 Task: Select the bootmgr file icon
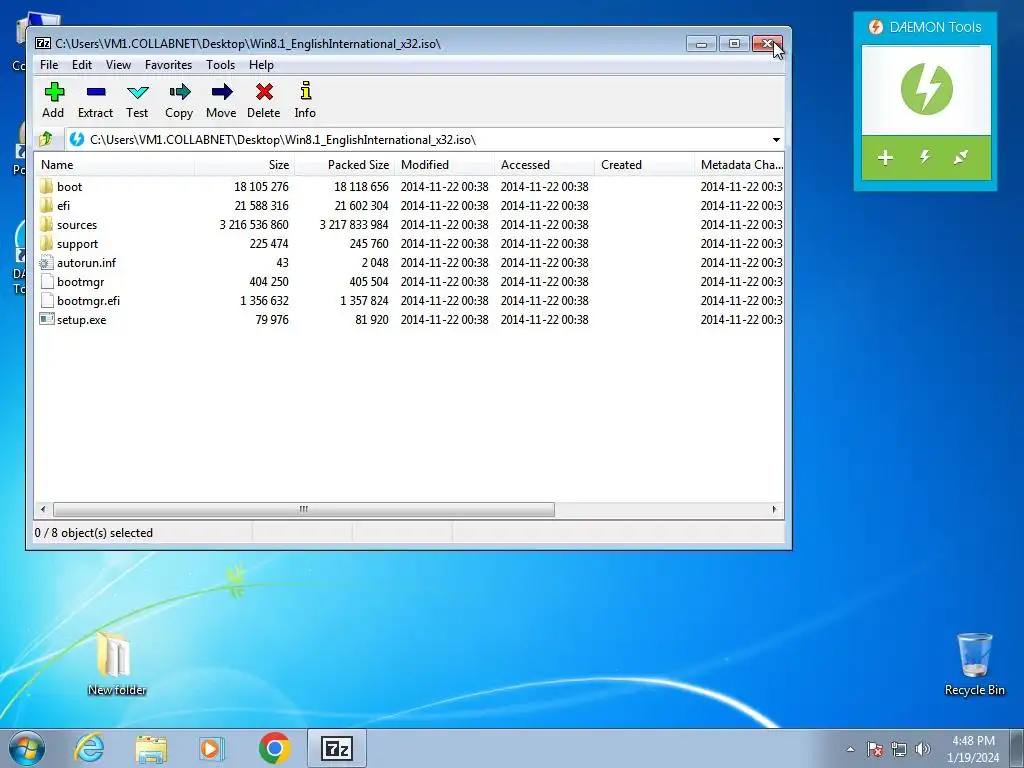click(46, 281)
